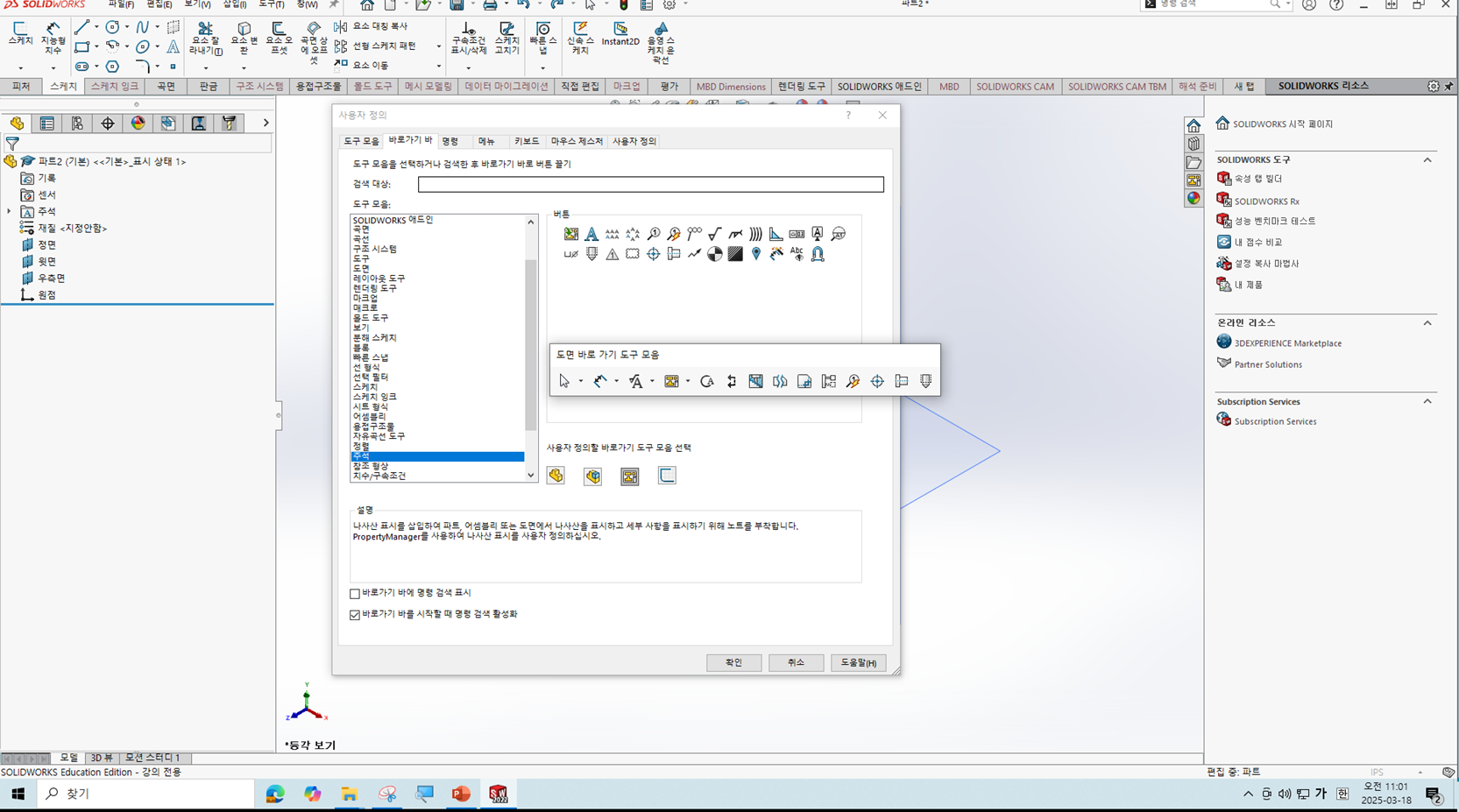Viewport: 1459px width, 812px height.
Task: Click the Datum Target icon
Action: point(839,234)
